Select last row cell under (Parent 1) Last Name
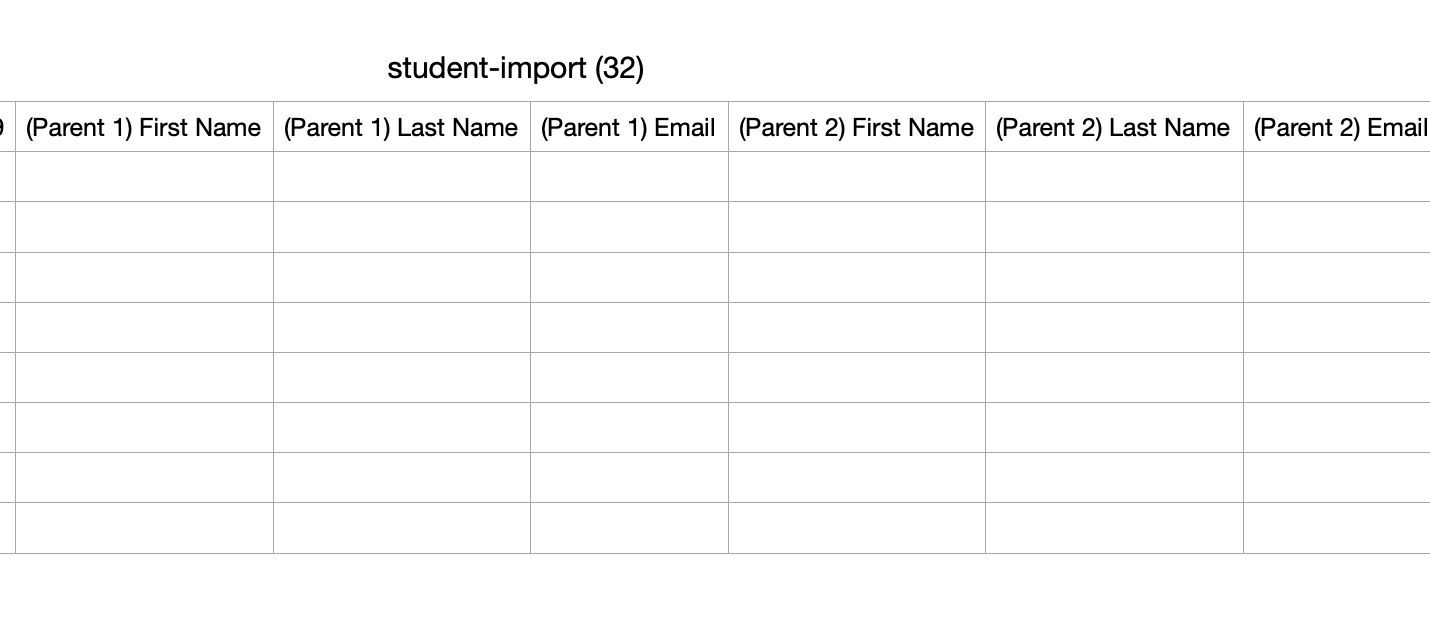The height and width of the screenshot is (644, 1430). (402, 528)
